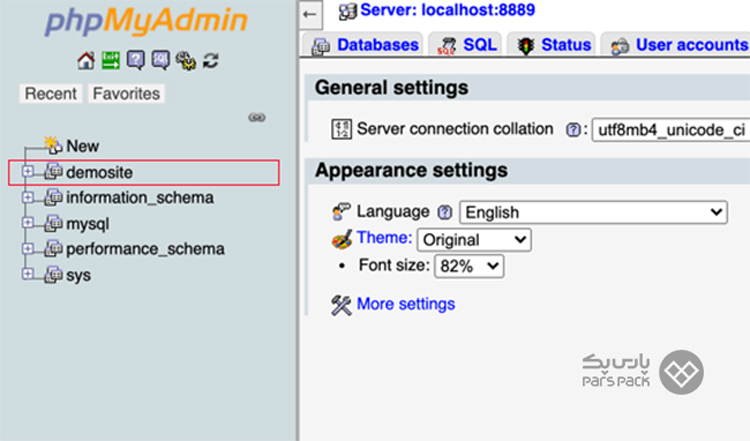Screen dimensions: 750x441
Task: Open the server connection collation dropdown
Action: tap(671, 130)
